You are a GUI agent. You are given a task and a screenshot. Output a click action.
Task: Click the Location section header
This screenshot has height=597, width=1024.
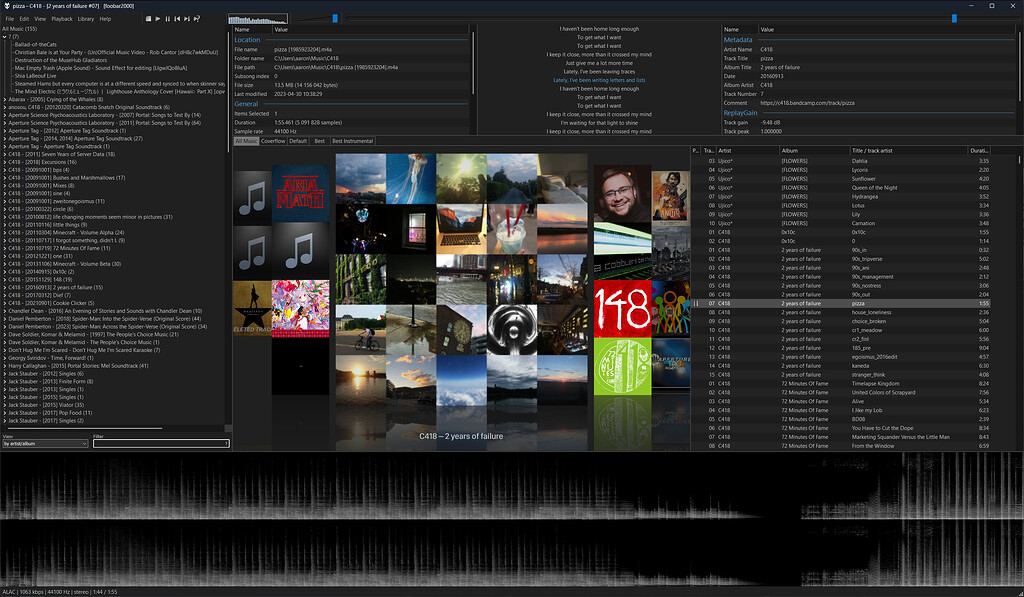[247, 40]
